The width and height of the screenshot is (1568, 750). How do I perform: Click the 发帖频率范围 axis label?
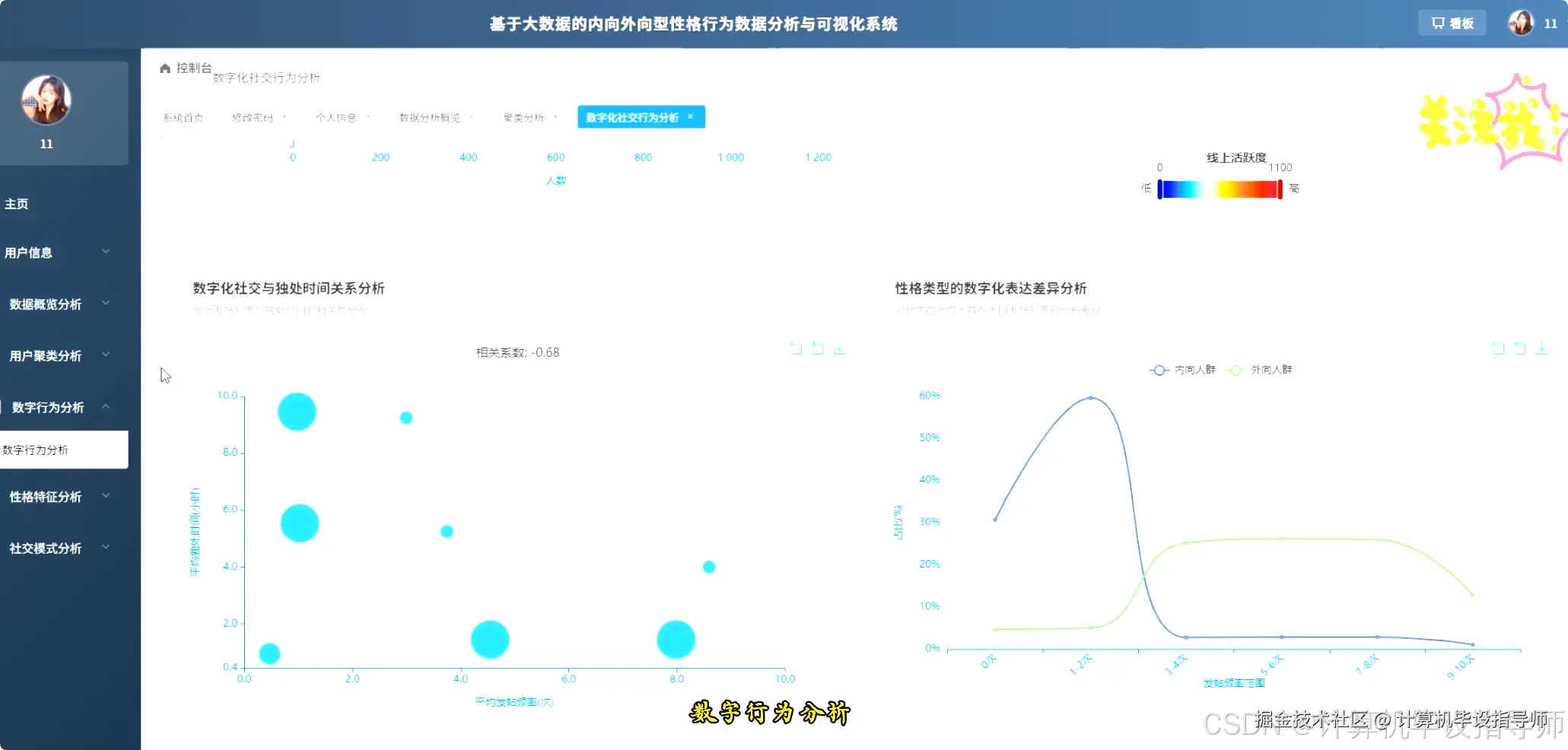1234,683
